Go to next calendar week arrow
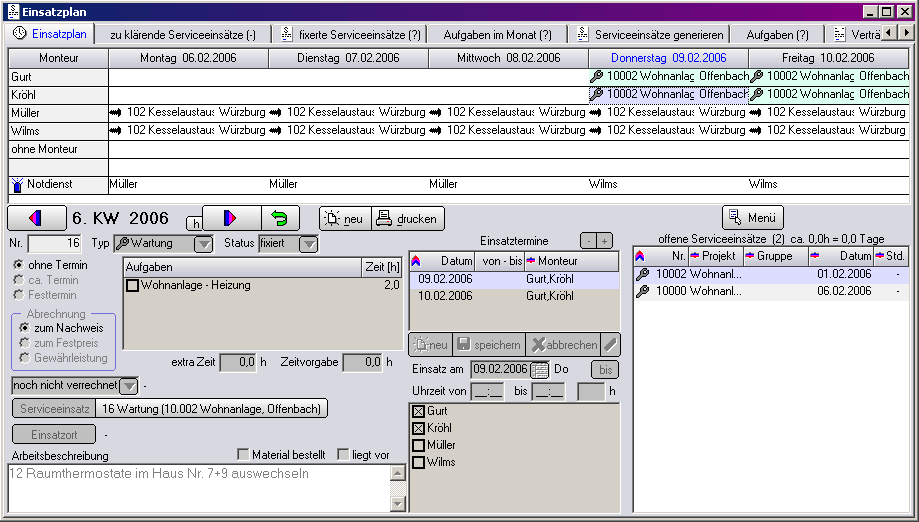Screen dimensions: 919x522 (230, 218)
